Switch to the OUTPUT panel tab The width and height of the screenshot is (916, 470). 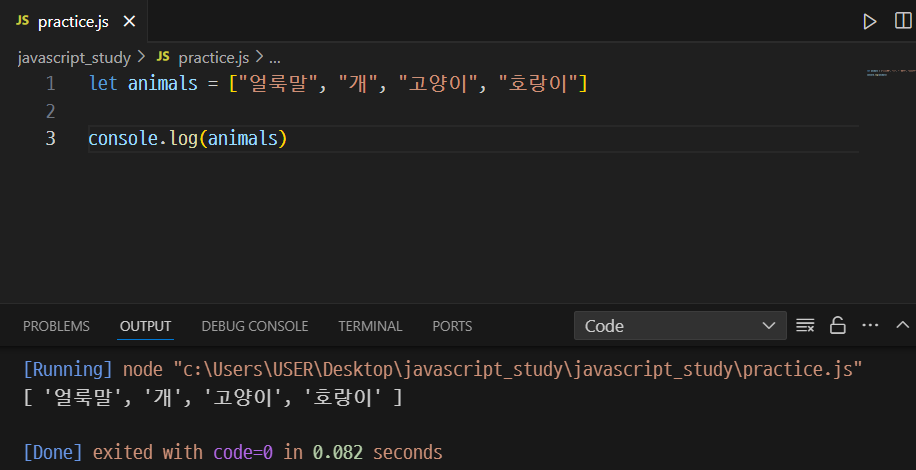tap(145, 326)
